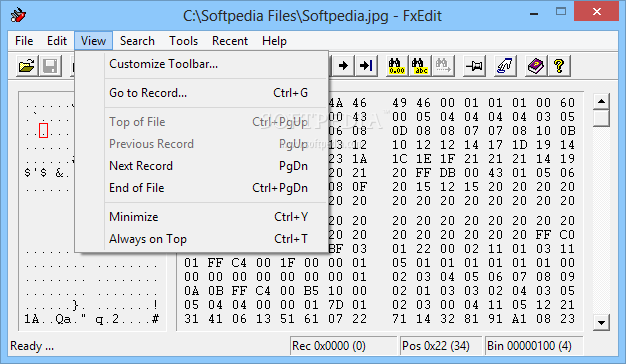Open the Search menu
The height and width of the screenshot is (364, 626).
[x=137, y=41]
